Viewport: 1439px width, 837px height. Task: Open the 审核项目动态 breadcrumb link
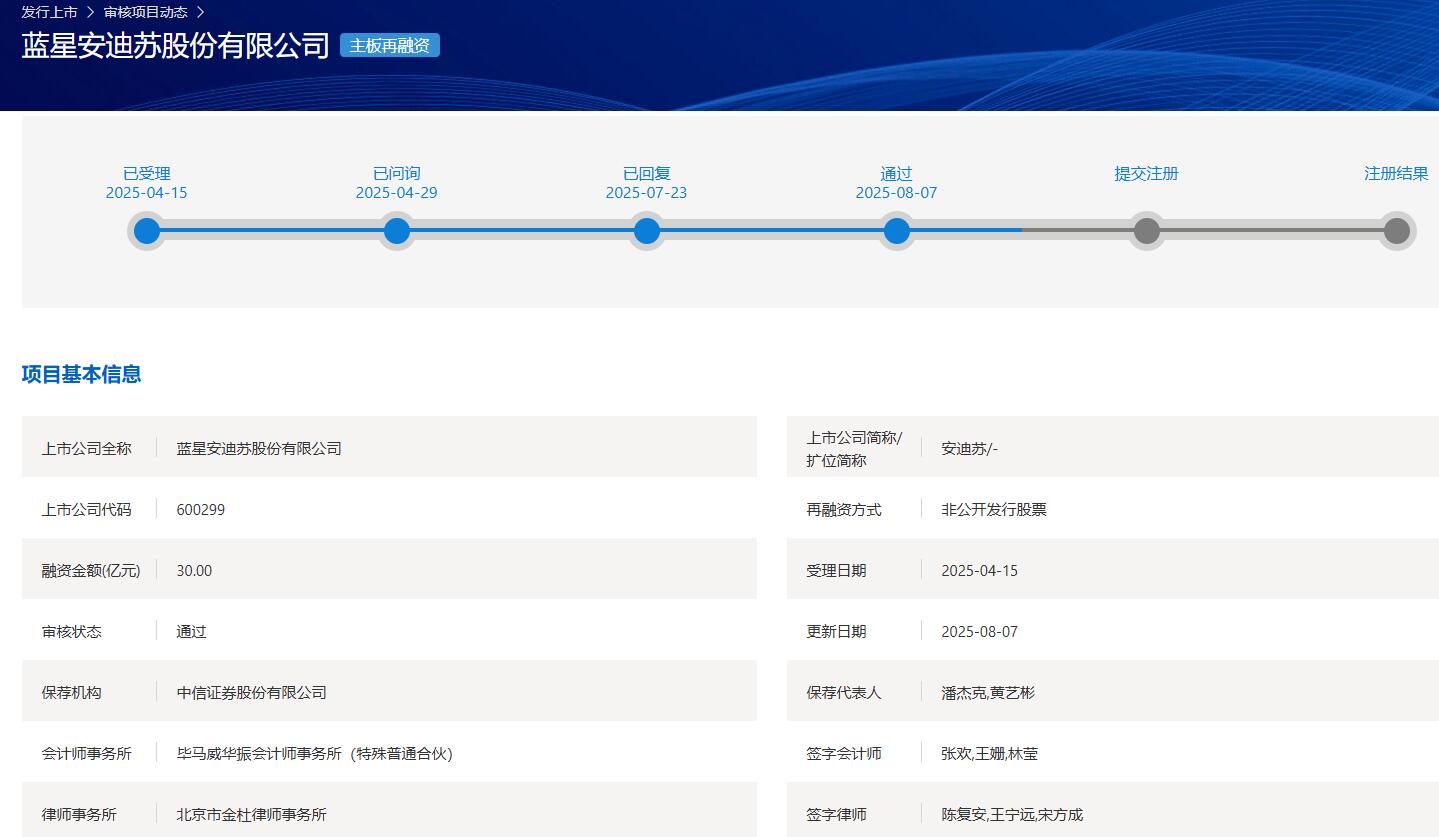pyautogui.click(x=145, y=12)
